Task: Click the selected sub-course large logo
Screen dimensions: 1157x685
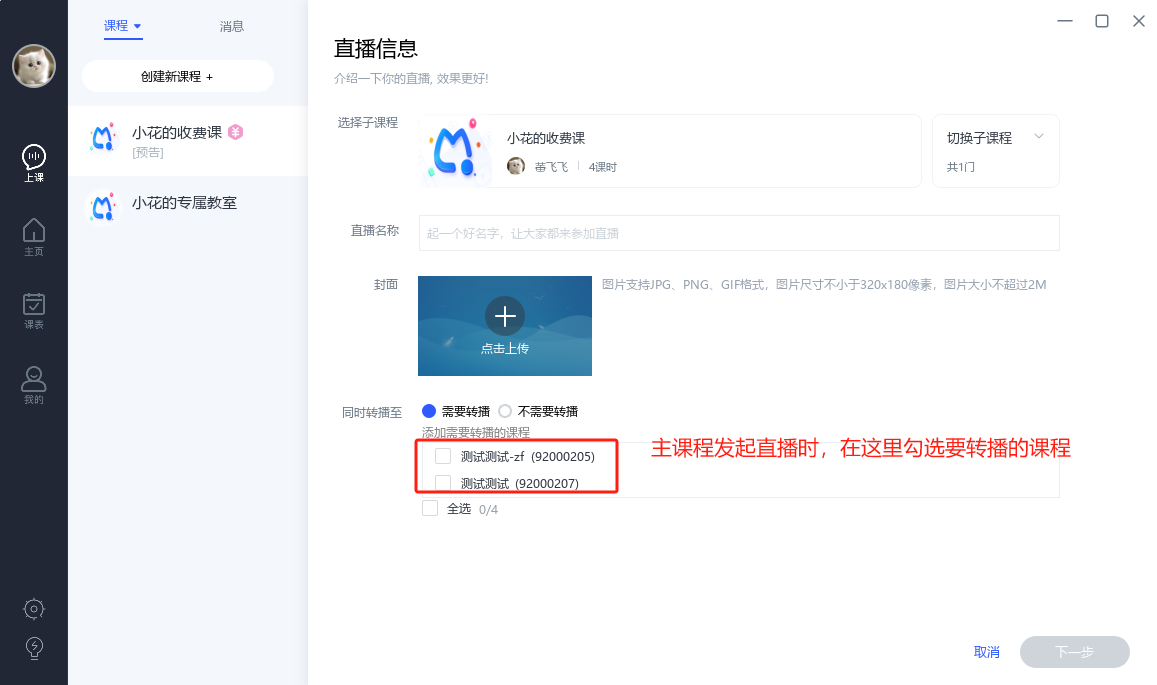Action: click(x=455, y=151)
